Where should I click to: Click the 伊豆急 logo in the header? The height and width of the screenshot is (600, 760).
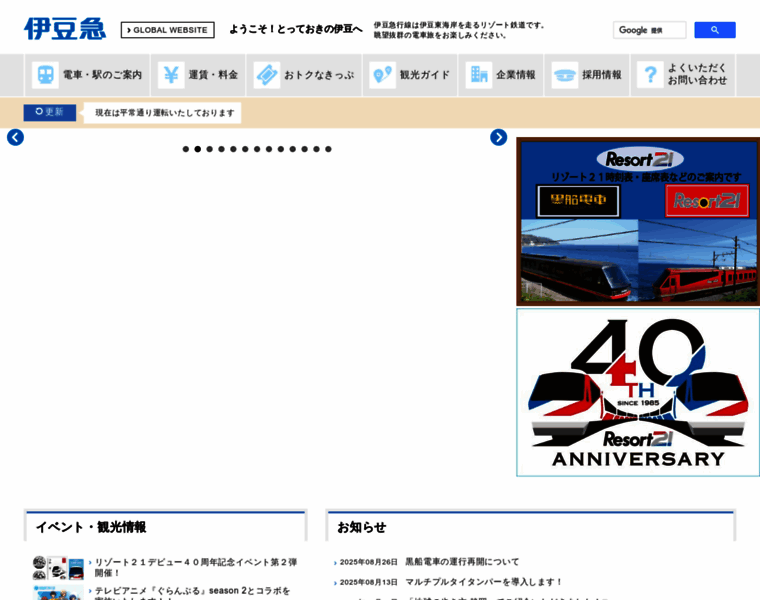(65, 29)
